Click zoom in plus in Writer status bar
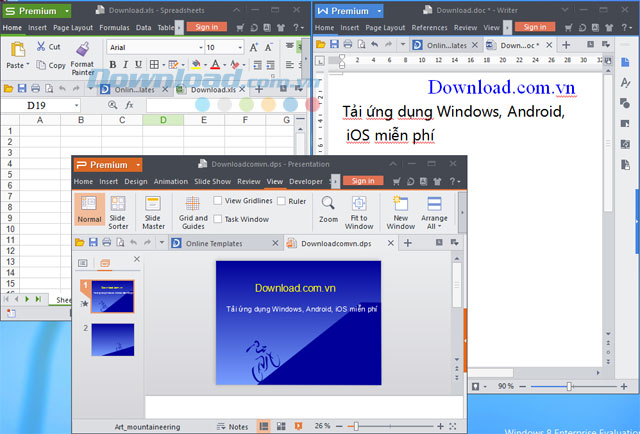Viewport: 640px width, 434px height. [624, 386]
